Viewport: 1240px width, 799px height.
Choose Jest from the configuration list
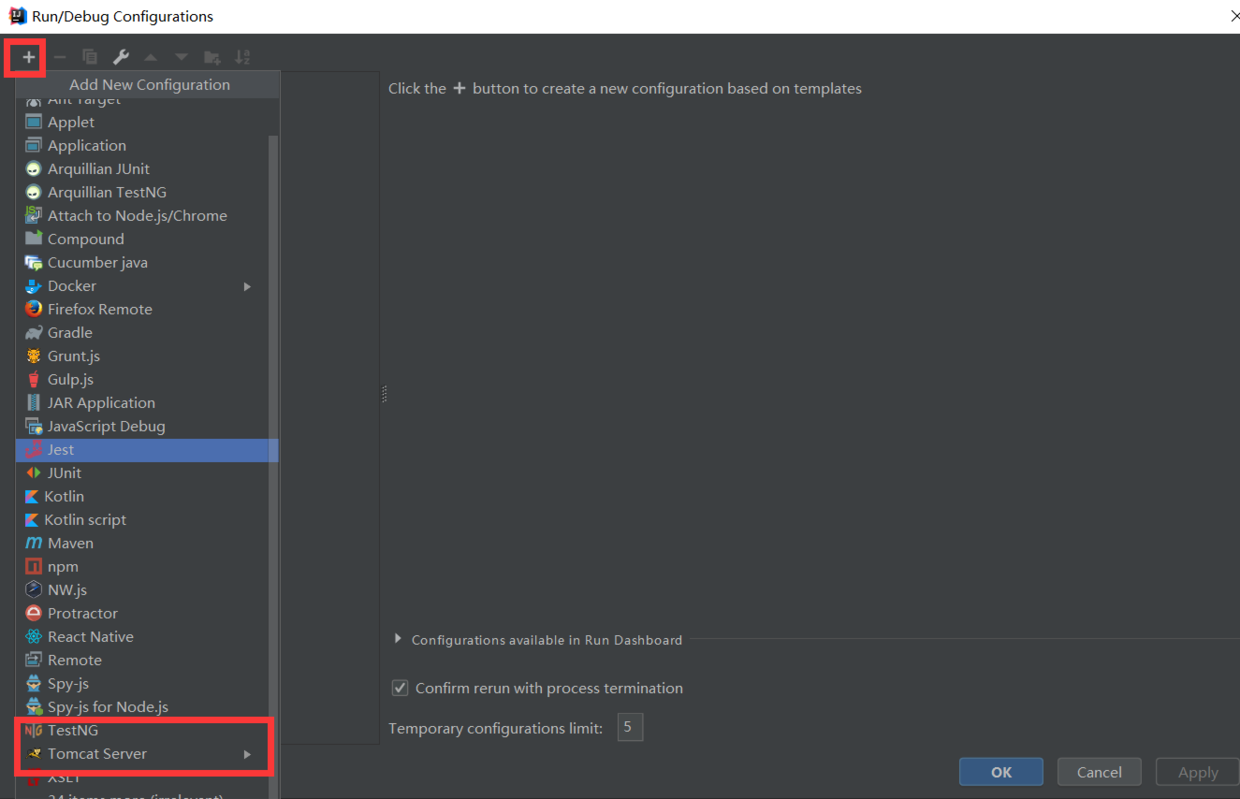pyautogui.click(x=147, y=450)
